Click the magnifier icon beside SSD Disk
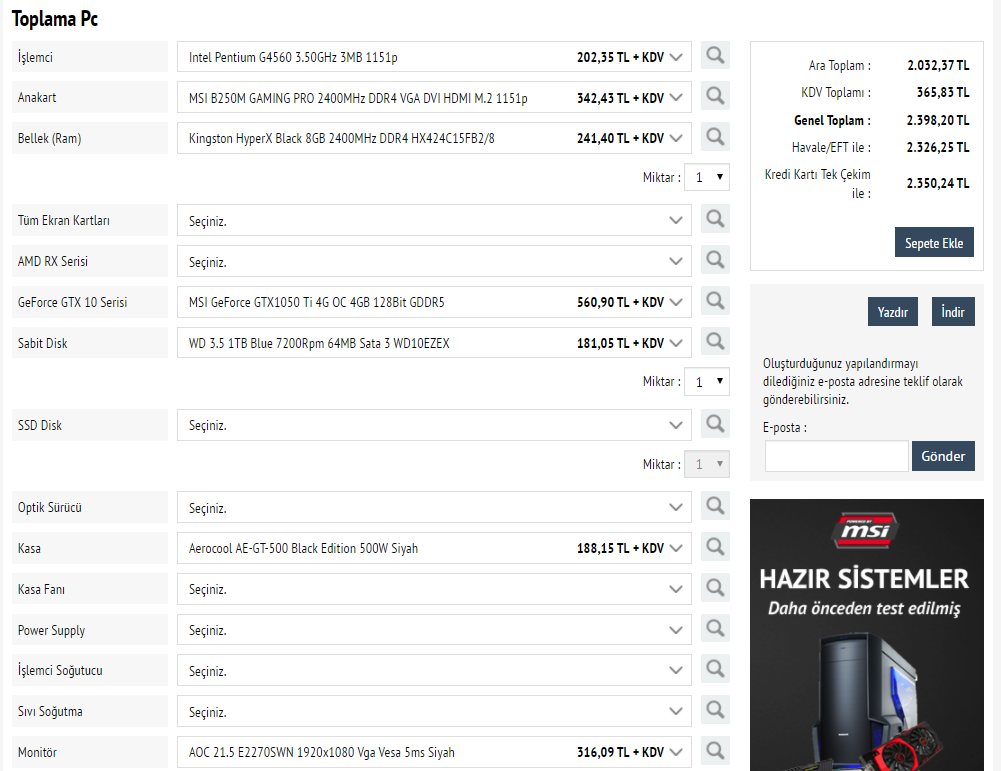The height and width of the screenshot is (771, 1001). point(715,424)
